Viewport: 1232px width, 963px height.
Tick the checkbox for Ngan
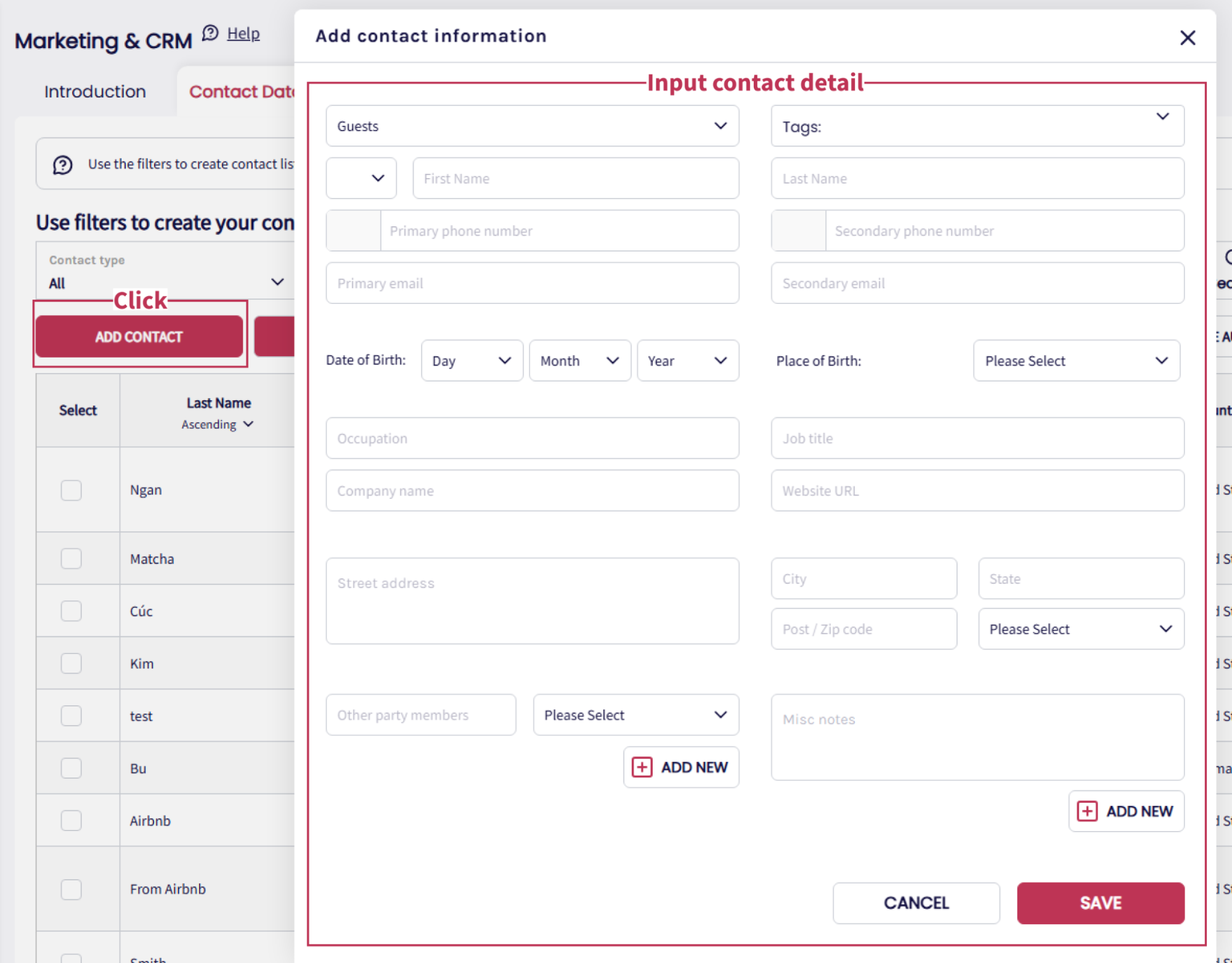click(x=71, y=490)
